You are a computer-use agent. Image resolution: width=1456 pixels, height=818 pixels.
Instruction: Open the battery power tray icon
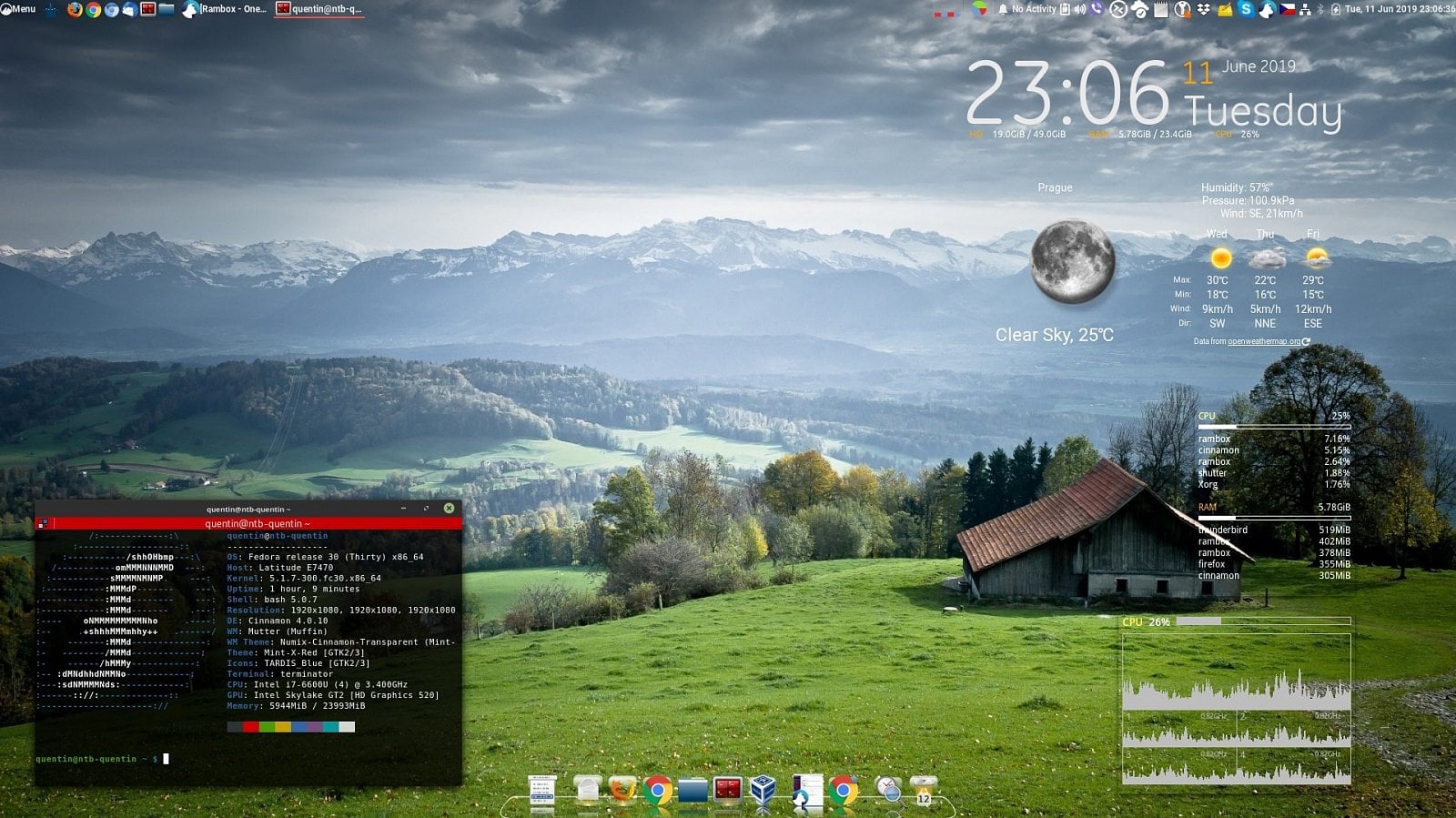[1335, 9]
